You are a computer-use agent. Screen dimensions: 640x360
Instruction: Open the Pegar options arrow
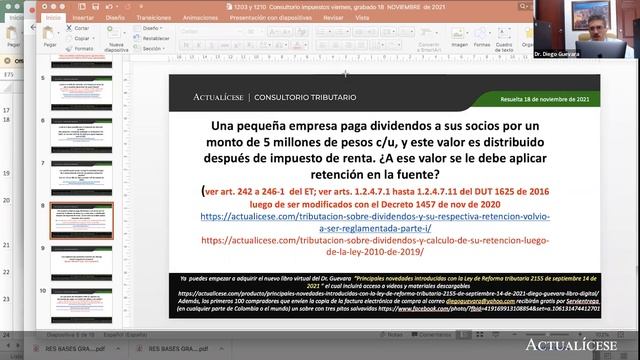[x=58, y=33]
